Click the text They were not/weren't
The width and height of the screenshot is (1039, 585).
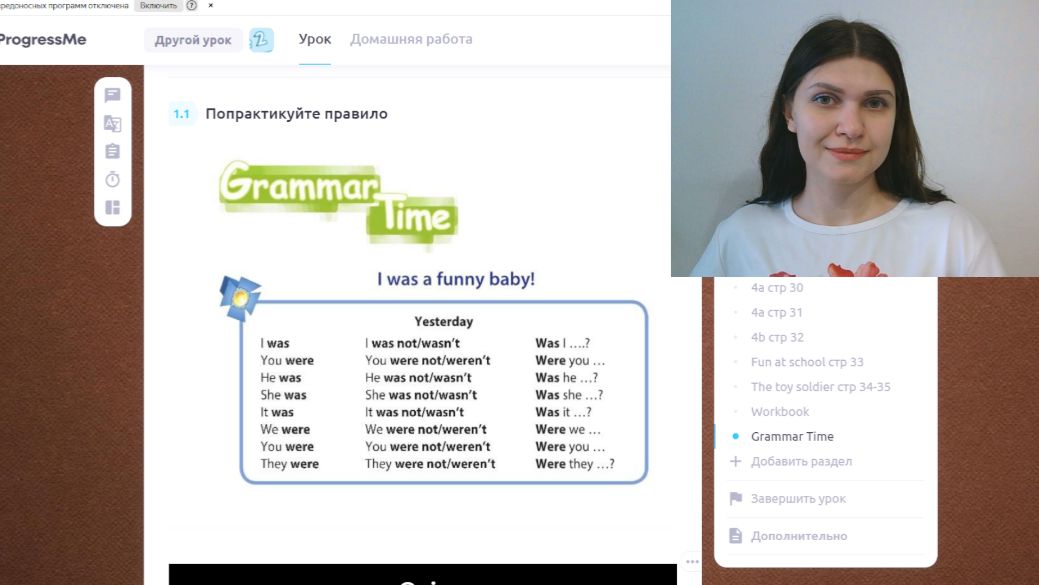[x=430, y=464]
